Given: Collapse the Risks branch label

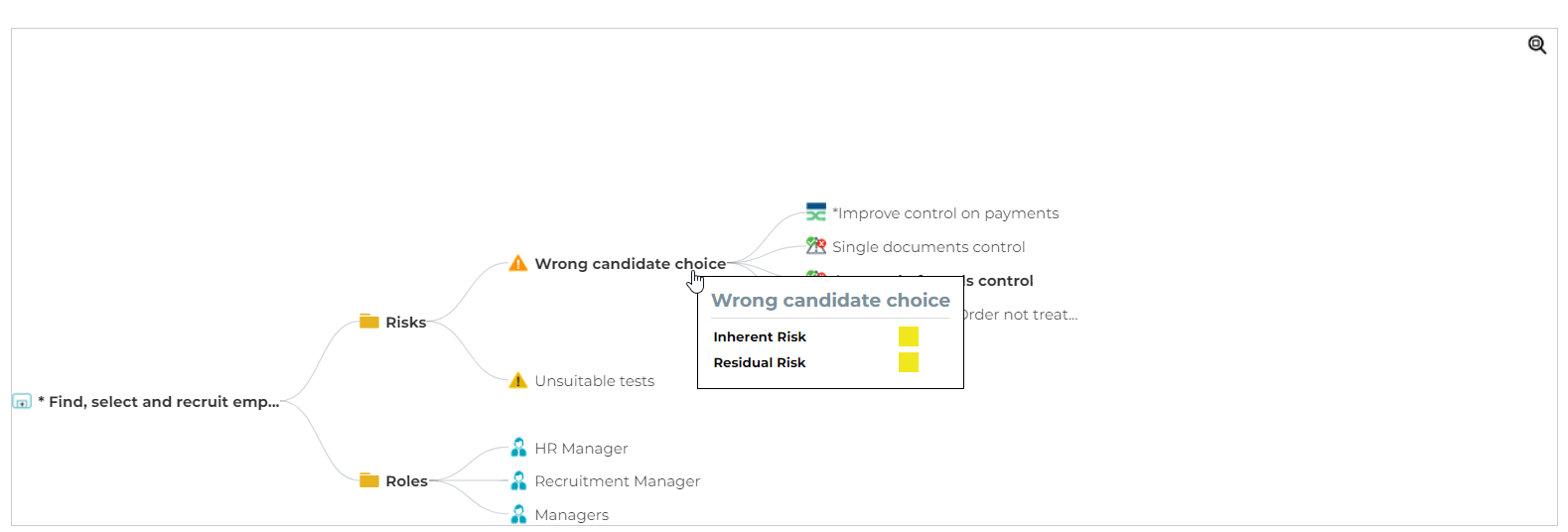Looking at the screenshot, I should tap(405, 323).
